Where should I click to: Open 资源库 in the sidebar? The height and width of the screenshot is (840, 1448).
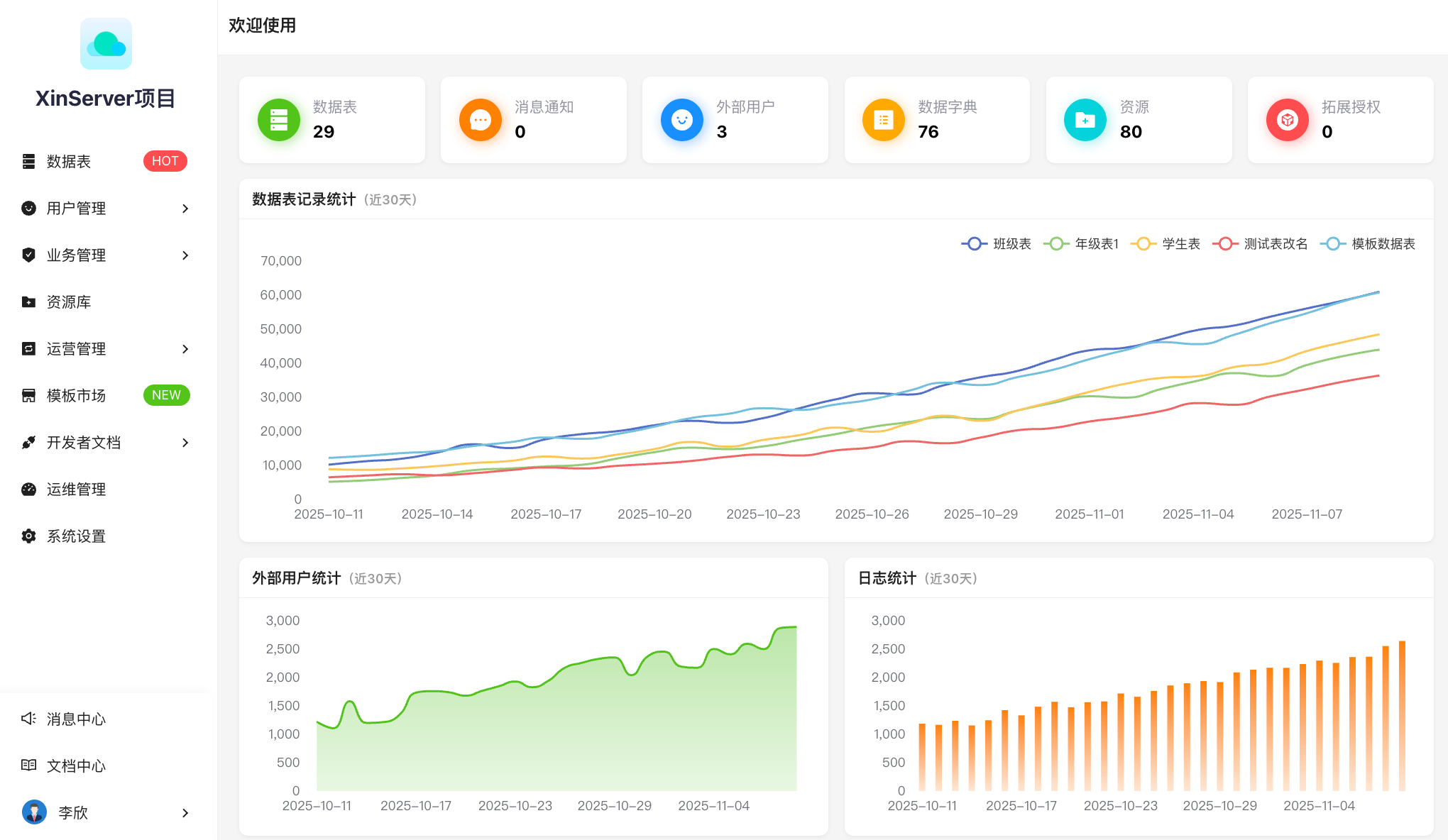[69, 302]
